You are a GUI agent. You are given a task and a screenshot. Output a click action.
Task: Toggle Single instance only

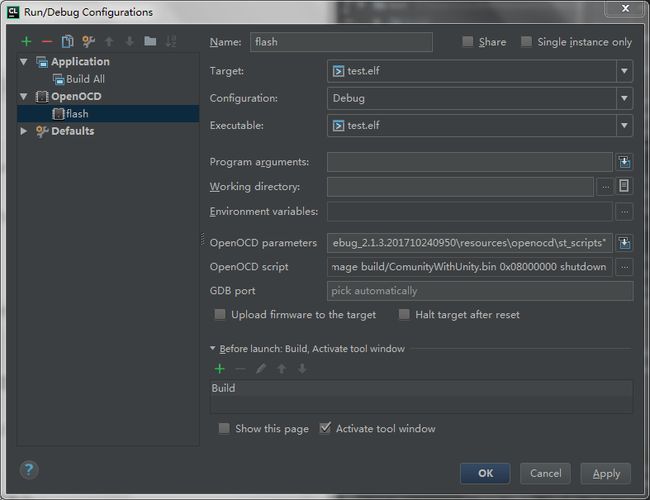(x=526, y=41)
